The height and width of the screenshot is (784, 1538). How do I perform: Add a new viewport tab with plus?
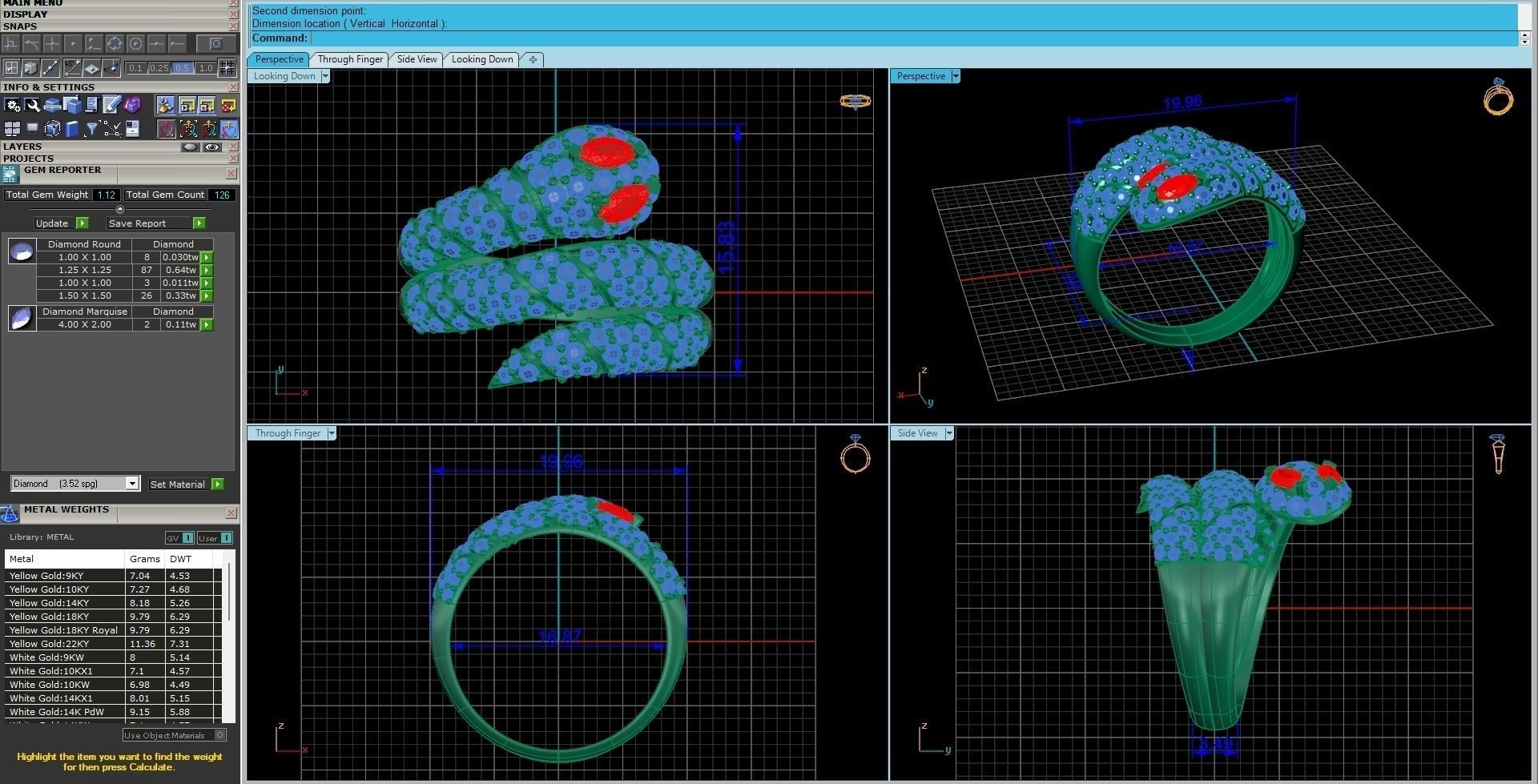(x=533, y=59)
